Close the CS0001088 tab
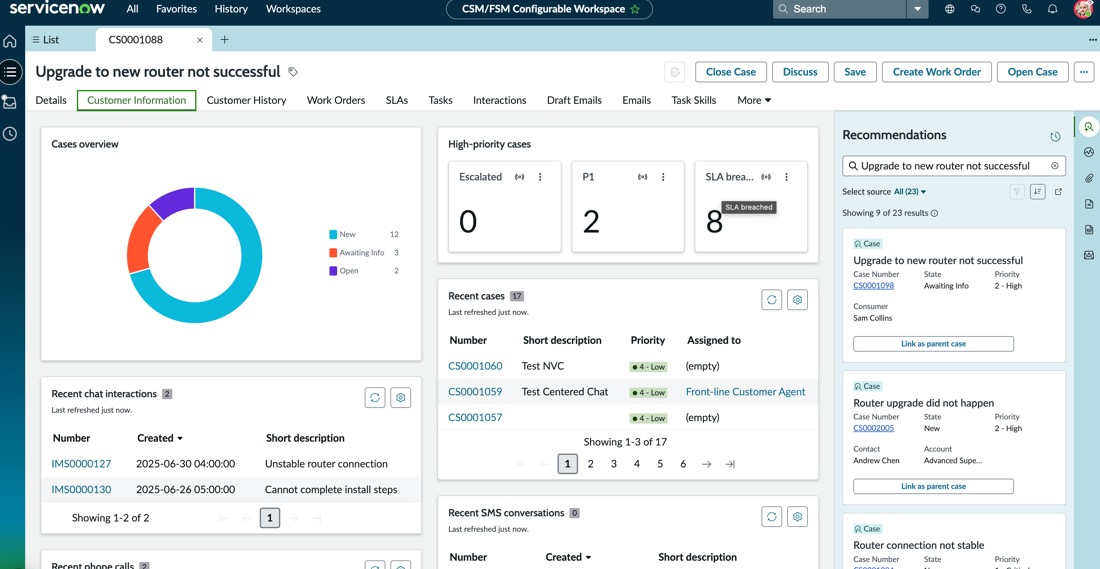The width and height of the screenshot is (1100, 569). 200,40
